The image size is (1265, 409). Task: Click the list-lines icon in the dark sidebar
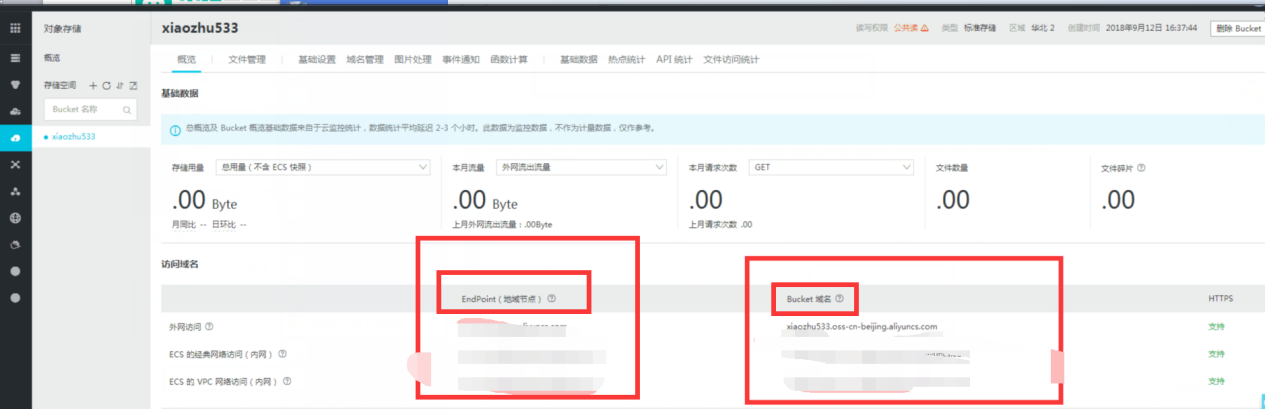point(15,58)
